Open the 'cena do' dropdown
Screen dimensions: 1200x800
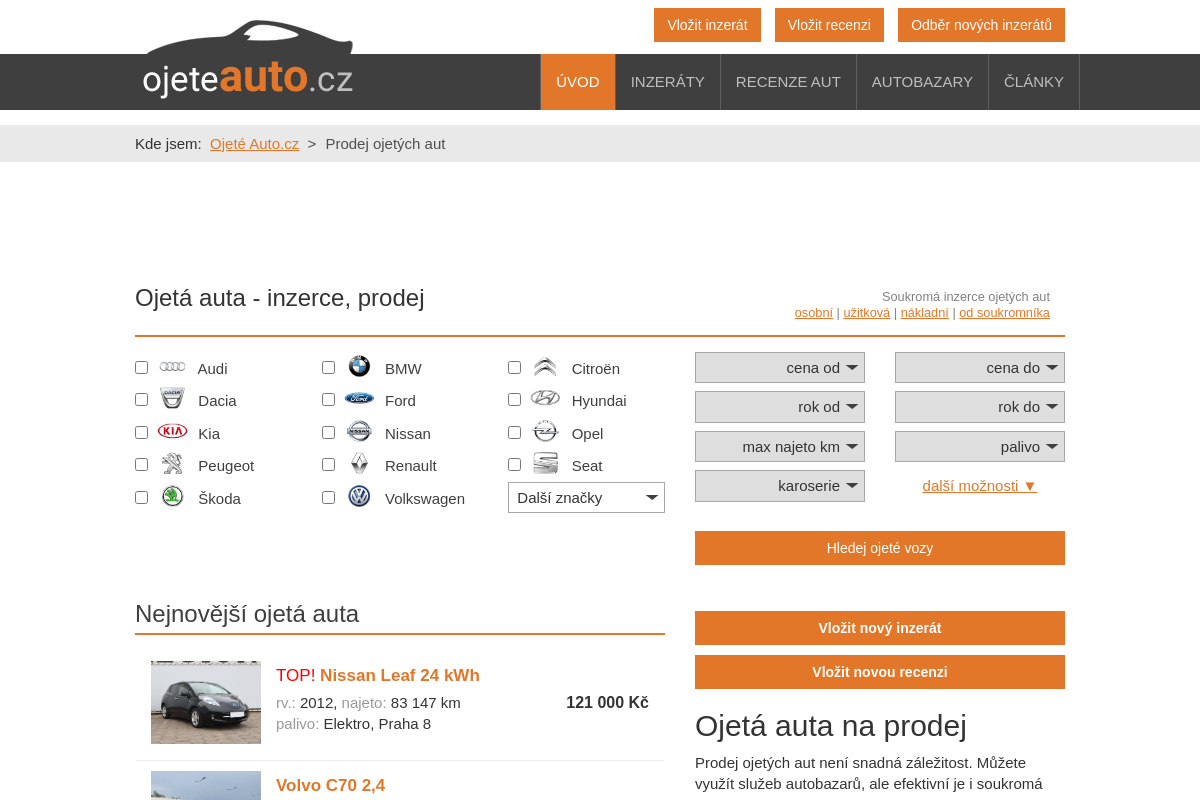(x=980, y=367)
